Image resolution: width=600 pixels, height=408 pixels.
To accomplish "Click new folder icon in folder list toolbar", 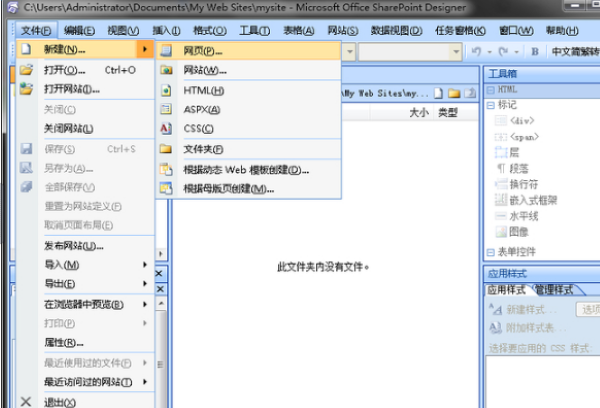I will point(454,93).
